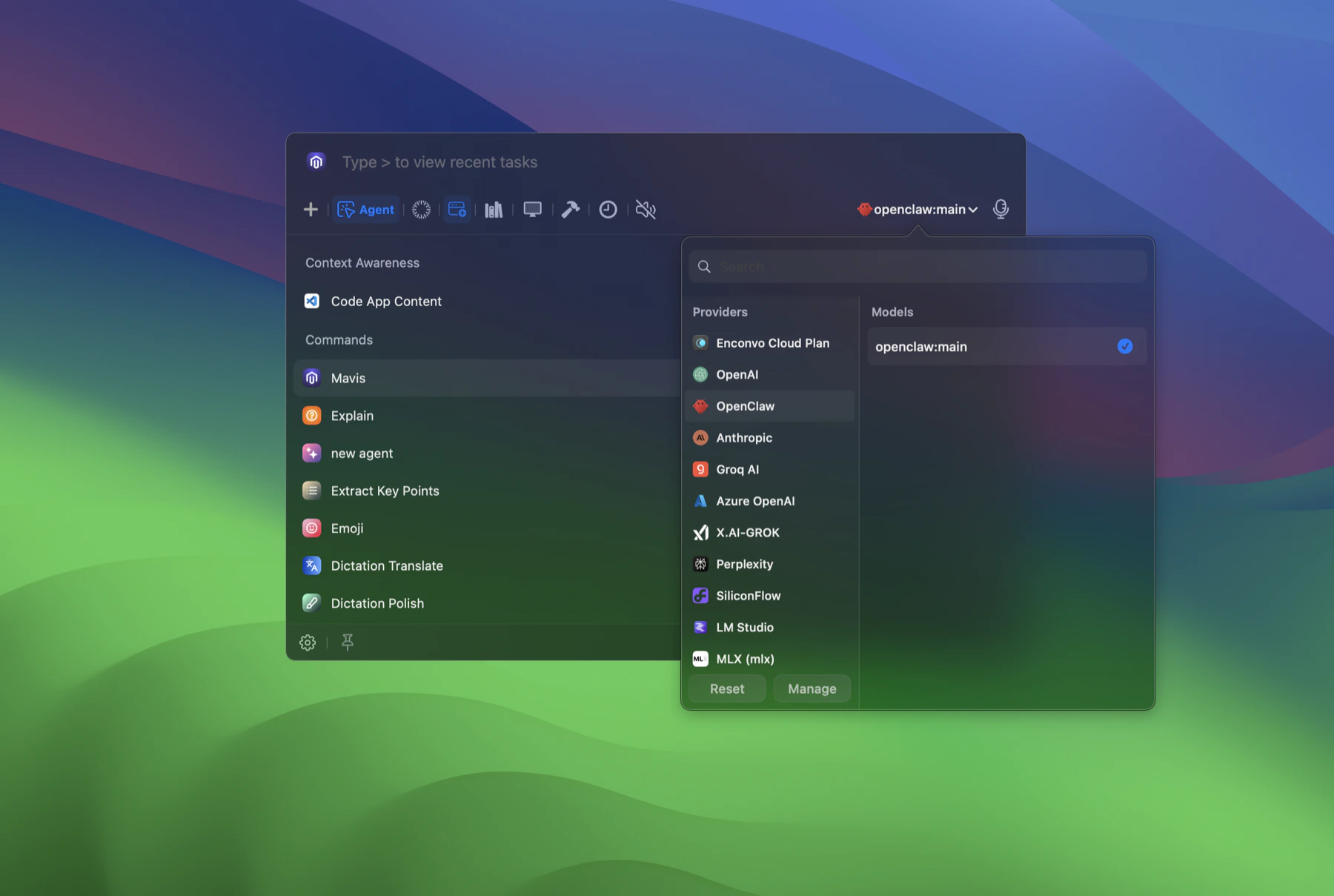
Task: Pin the window with the pin icon
Action: [x=348, y=643]
